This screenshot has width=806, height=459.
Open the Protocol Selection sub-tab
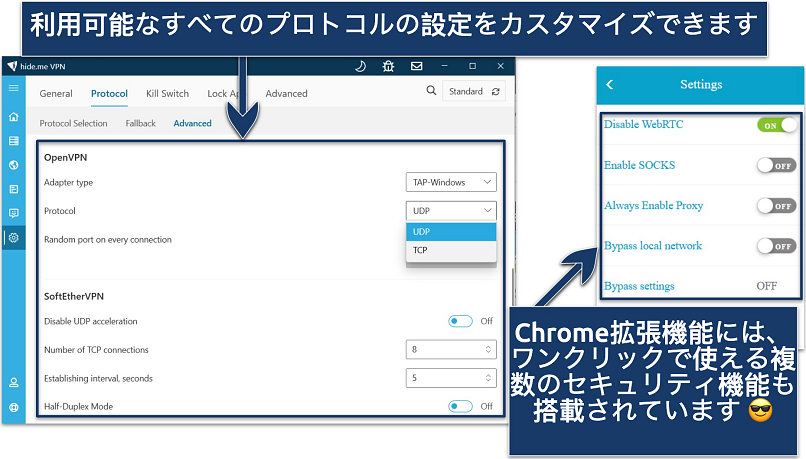tap(74, 123)
